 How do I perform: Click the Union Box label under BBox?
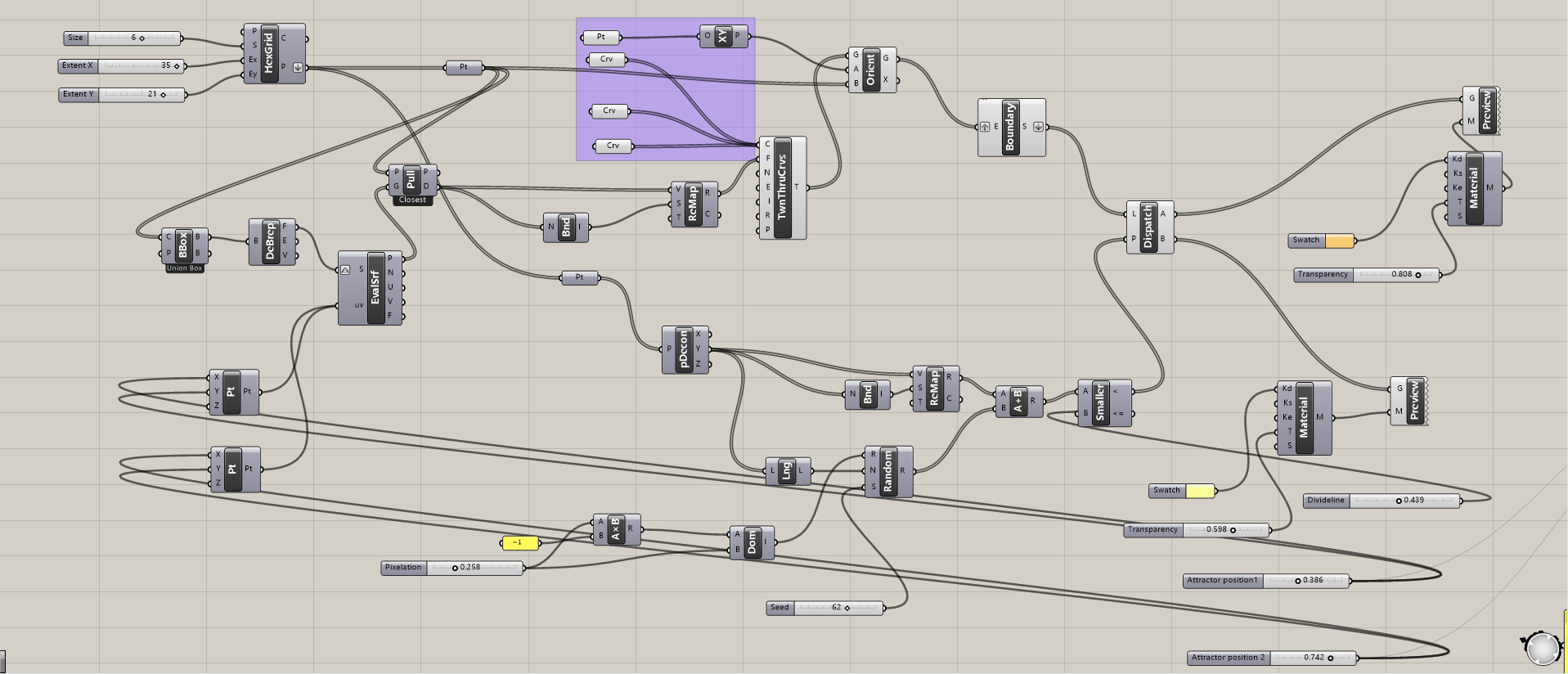pyautogui.click(x=184, y=268)
